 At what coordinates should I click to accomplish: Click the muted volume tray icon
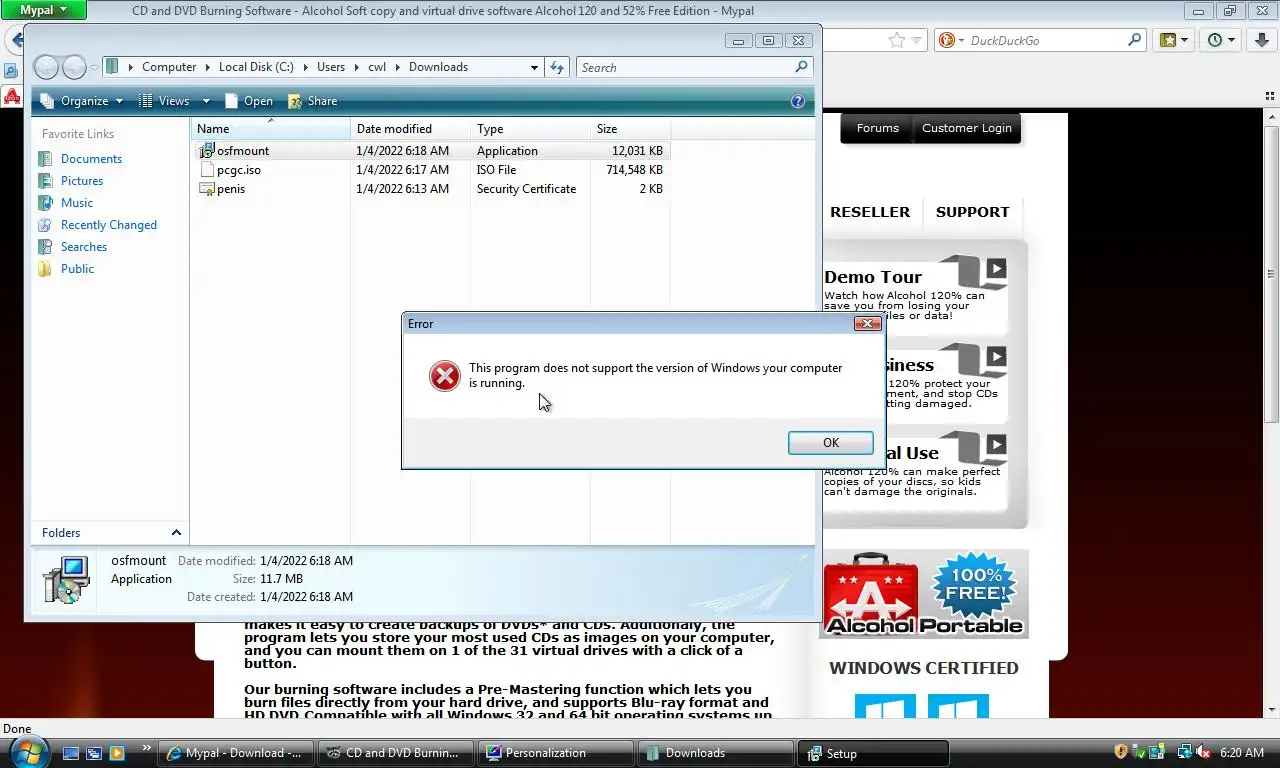pos(1203,752)
